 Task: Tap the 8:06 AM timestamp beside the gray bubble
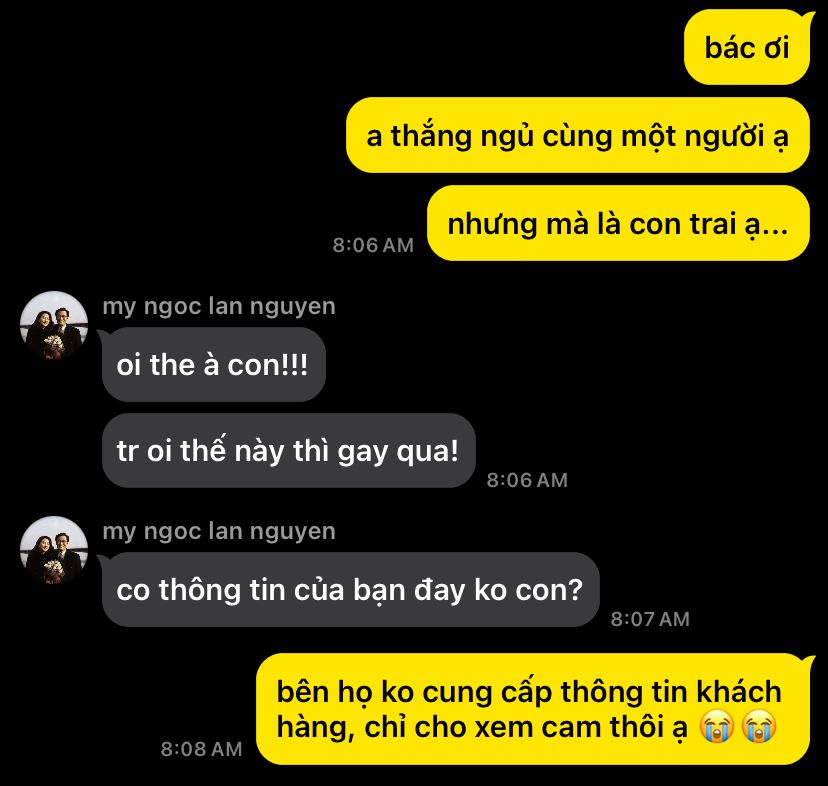(x=527, y=480)
